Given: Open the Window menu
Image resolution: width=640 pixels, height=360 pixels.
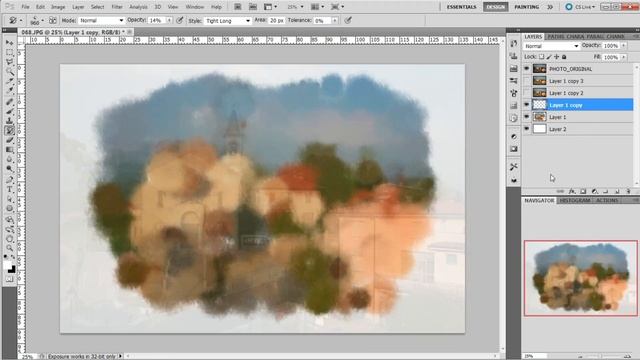Looking at the screenshot, I should pyautogui.click(x=195, y=7).
